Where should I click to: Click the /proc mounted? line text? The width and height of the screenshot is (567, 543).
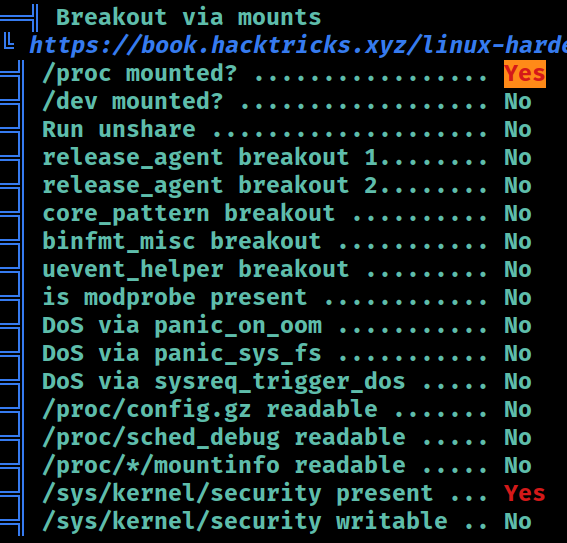pyautogui.click(x=140, y=74)
